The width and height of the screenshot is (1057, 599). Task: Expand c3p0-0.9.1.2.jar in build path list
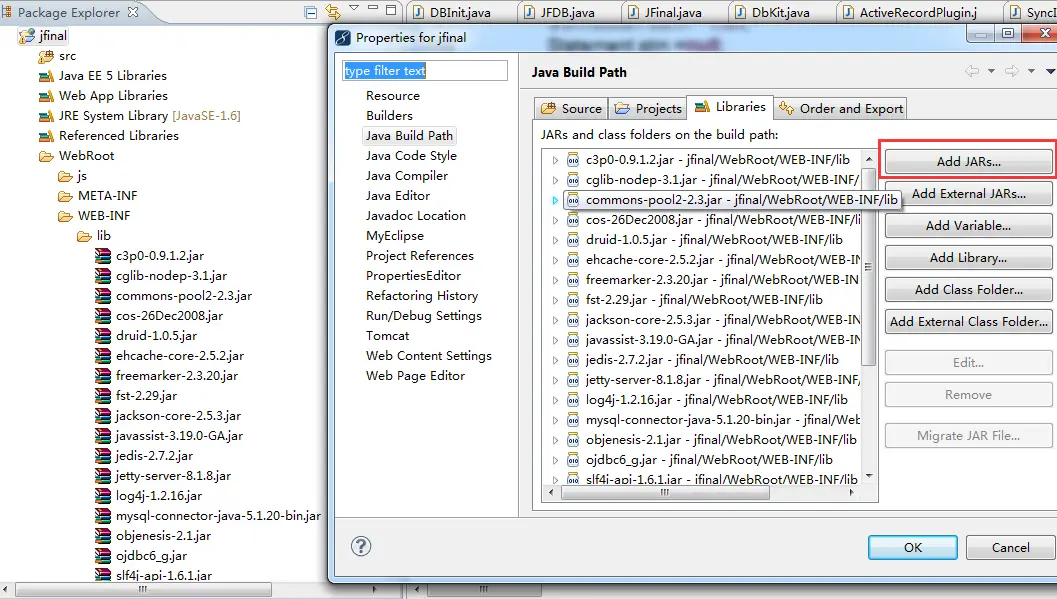tap(555, 160)
